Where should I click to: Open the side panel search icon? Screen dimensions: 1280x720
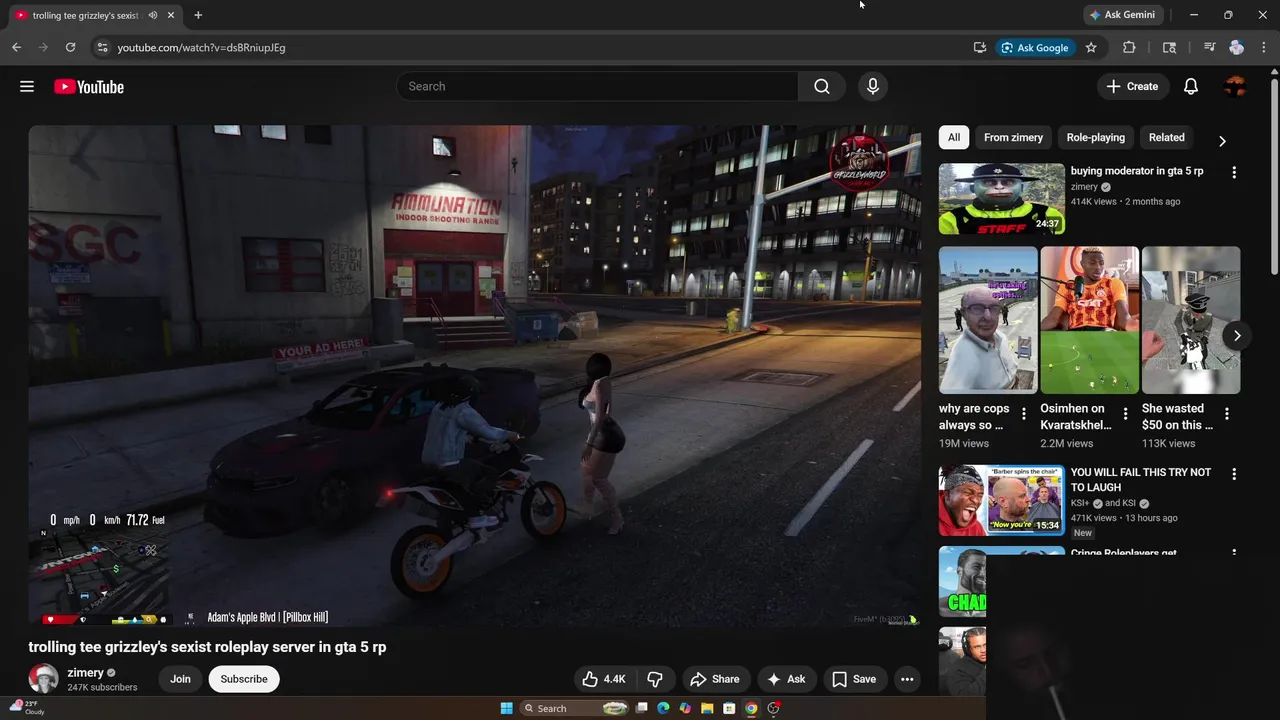1169,47
